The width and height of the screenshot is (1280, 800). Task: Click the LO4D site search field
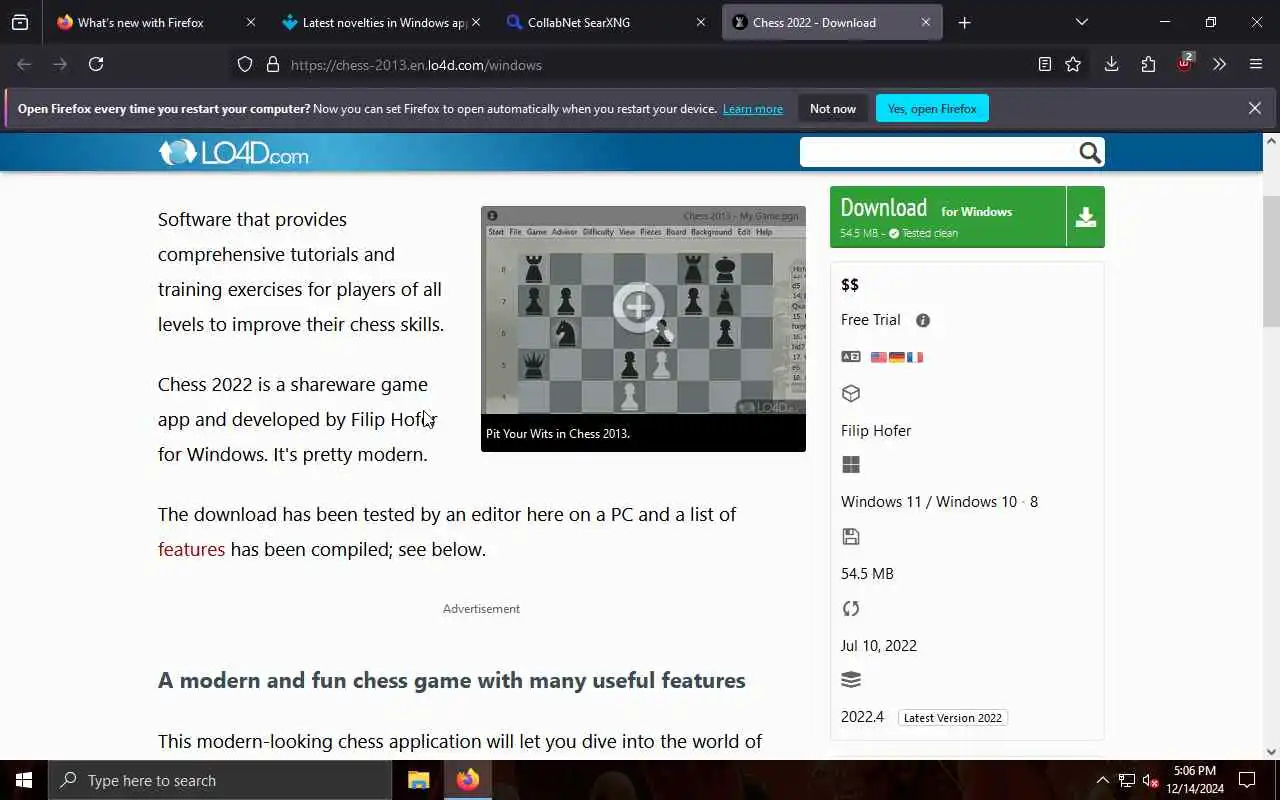point(937,152)
